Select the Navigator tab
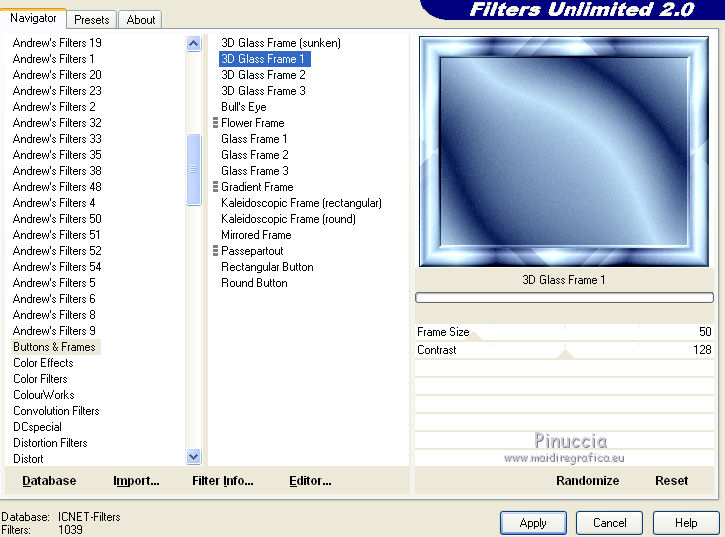Image resolution: width=725 pixels, height=537 pixels. [x=33, y=19]
